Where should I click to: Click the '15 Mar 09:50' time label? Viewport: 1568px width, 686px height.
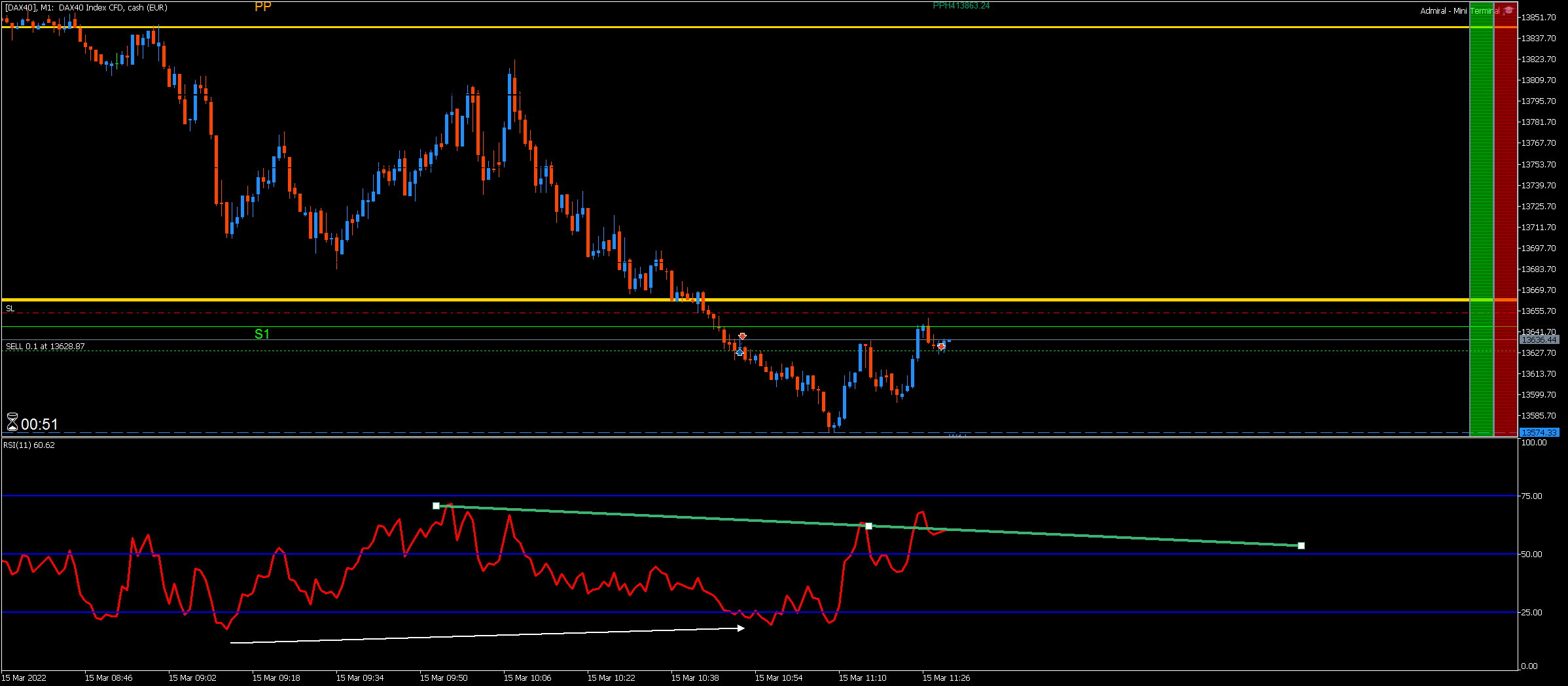pos(444,678)
